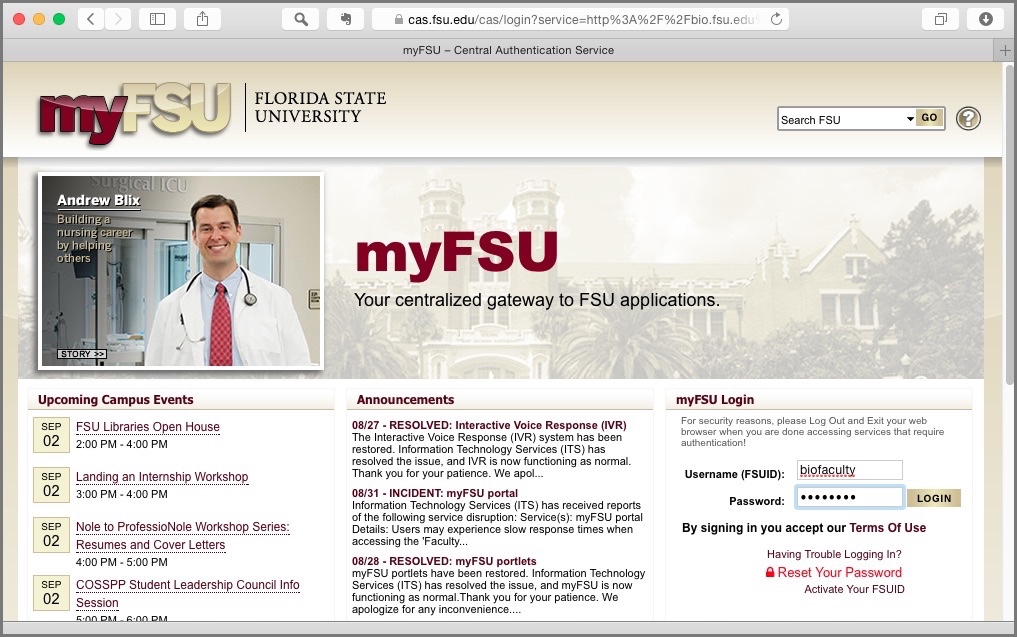Click the Evernote elephant extension icon
The width and height of the screenshot is (1017, 637).
(x=345, y=19)
